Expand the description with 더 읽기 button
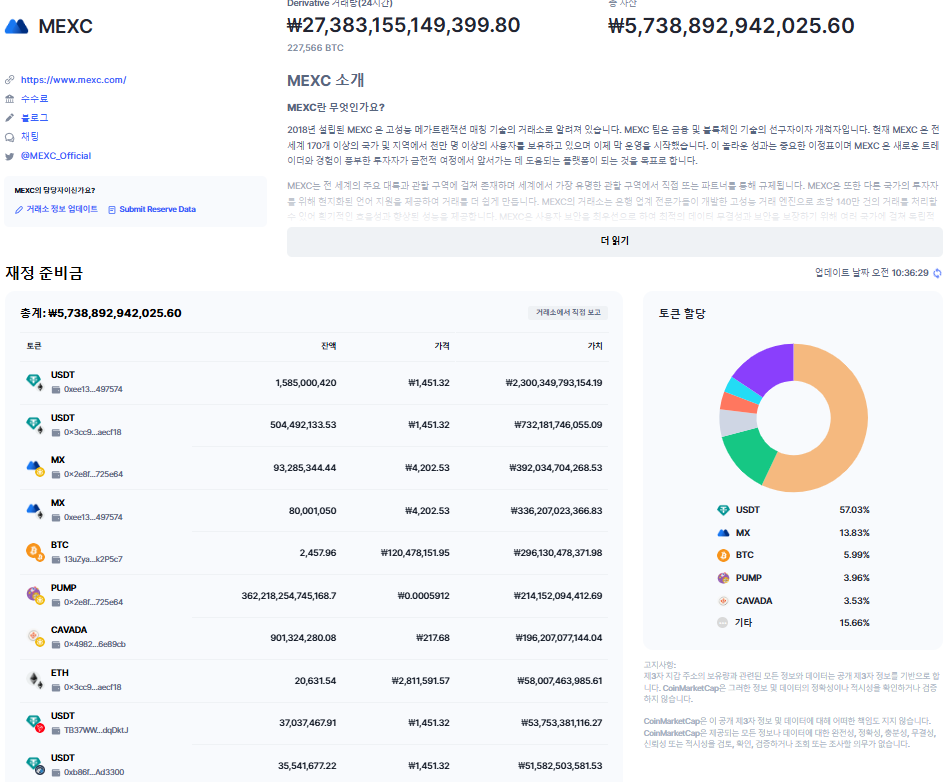Viewport: 948px width, 782px height. (x=614, y=241)
